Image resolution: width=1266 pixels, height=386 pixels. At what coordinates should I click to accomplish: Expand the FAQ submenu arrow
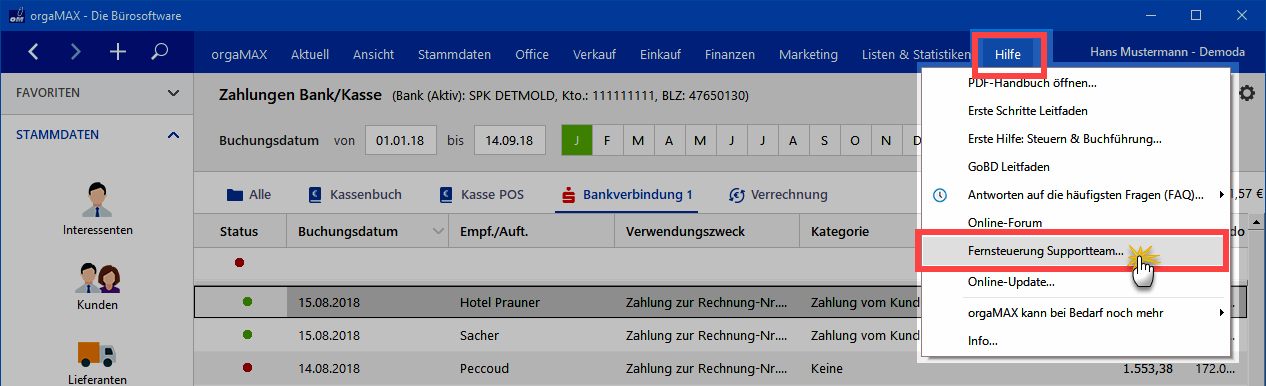click(x=1221, y=195)
